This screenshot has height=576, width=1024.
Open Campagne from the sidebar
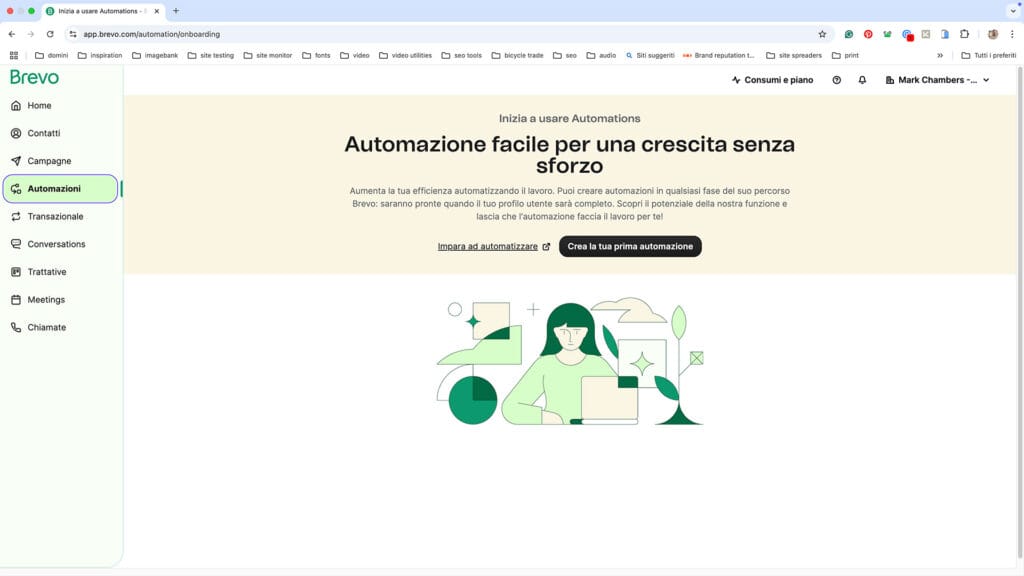(49, 161)
